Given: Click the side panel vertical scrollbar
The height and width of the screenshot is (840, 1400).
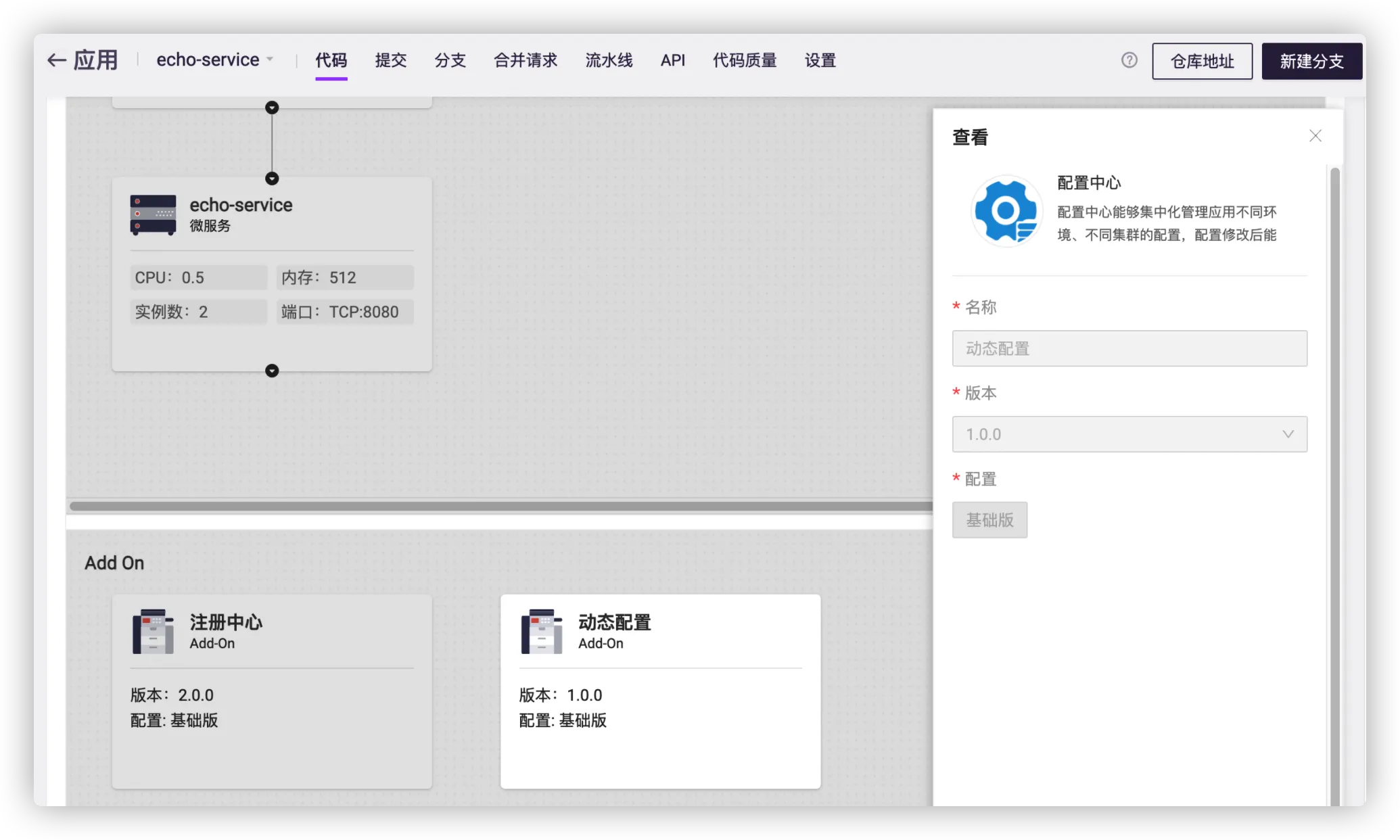Looking at the screenshot, I should point(1334,473).
